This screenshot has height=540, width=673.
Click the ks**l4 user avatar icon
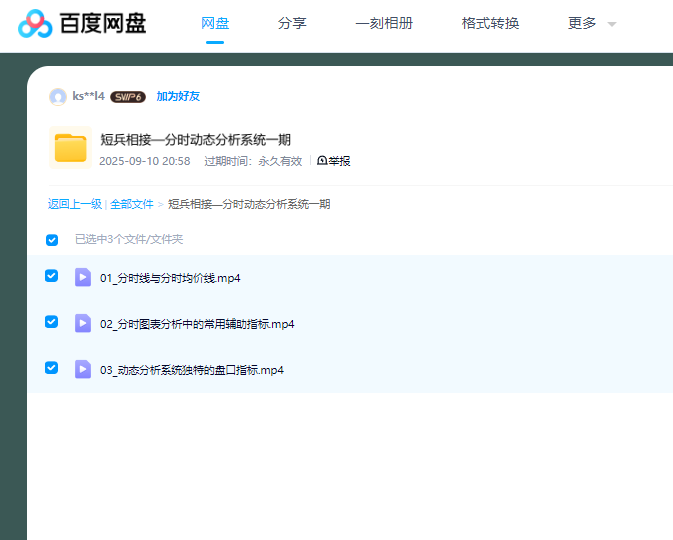(58, 97)
